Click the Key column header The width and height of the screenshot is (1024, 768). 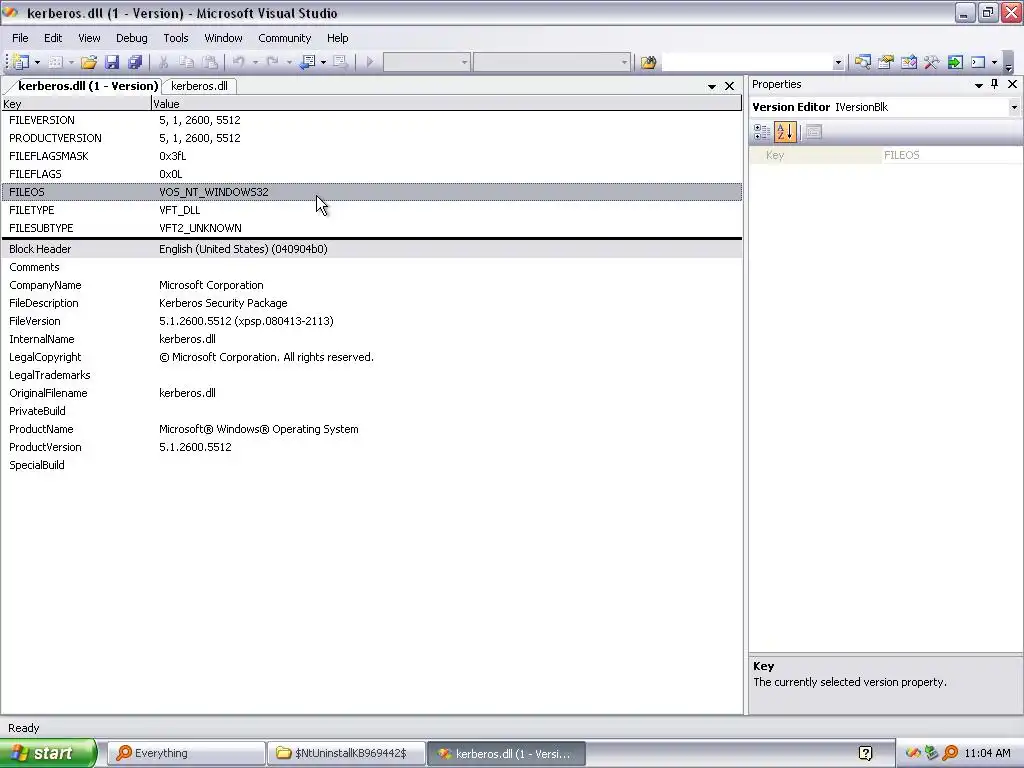click(x=76, y=104)
